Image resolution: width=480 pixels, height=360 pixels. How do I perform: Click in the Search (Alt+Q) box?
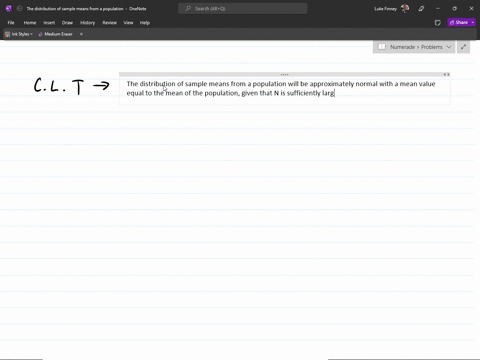coord(243,9)
